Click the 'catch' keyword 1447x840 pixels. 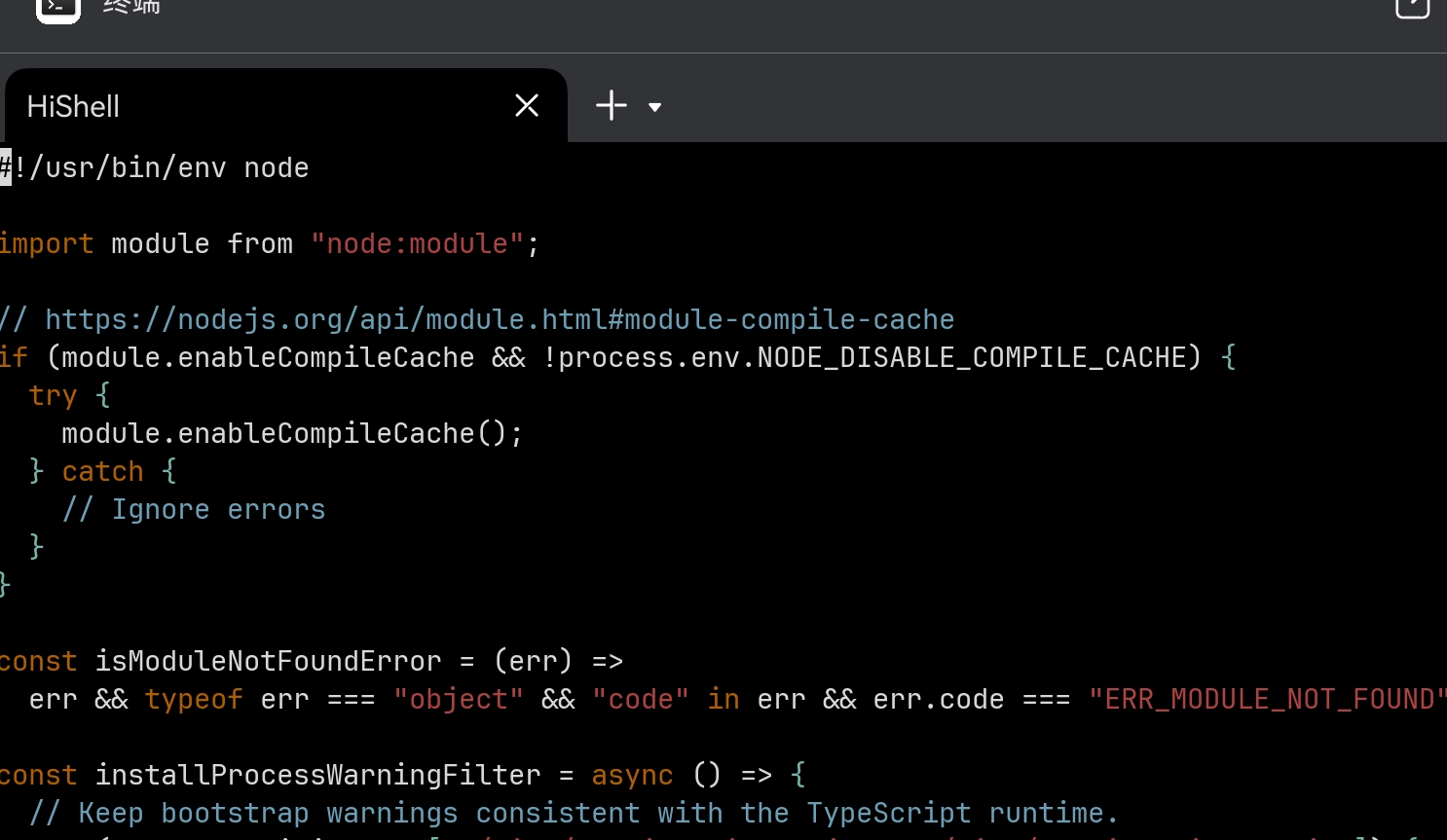pyautogui.click(x=102, y=471)
